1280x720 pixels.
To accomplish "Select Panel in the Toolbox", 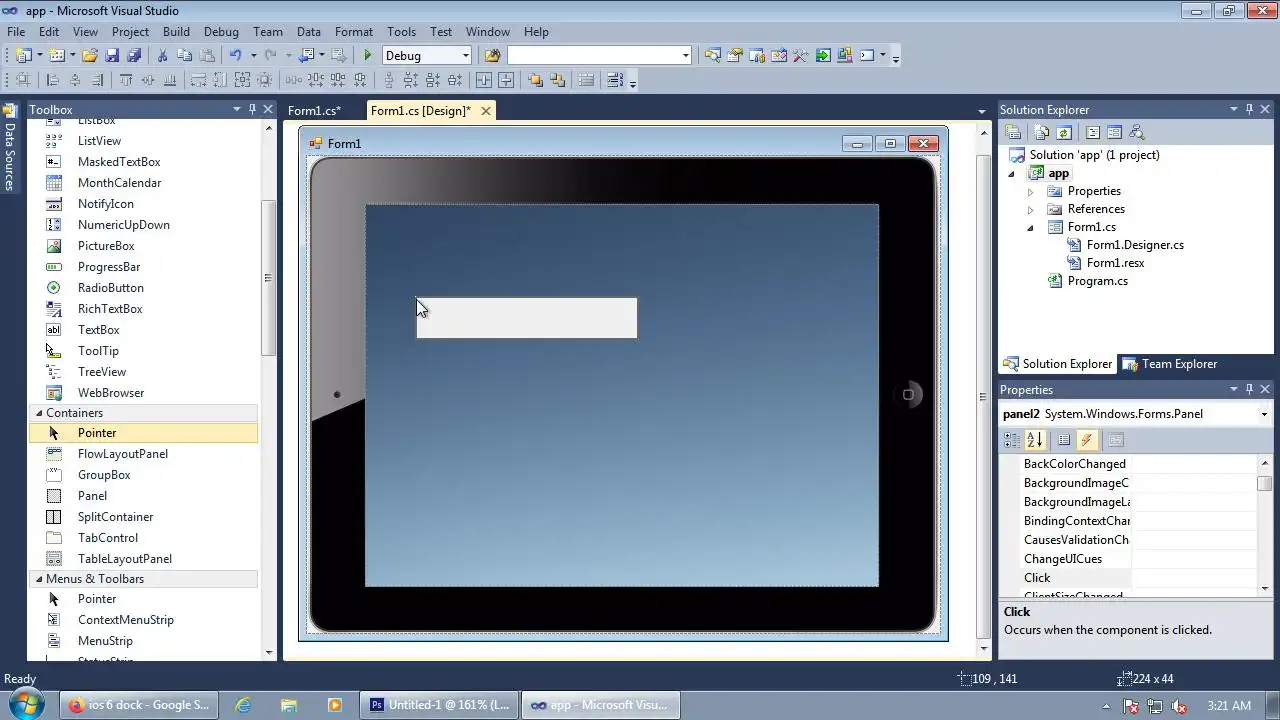I will click(92, 496).
